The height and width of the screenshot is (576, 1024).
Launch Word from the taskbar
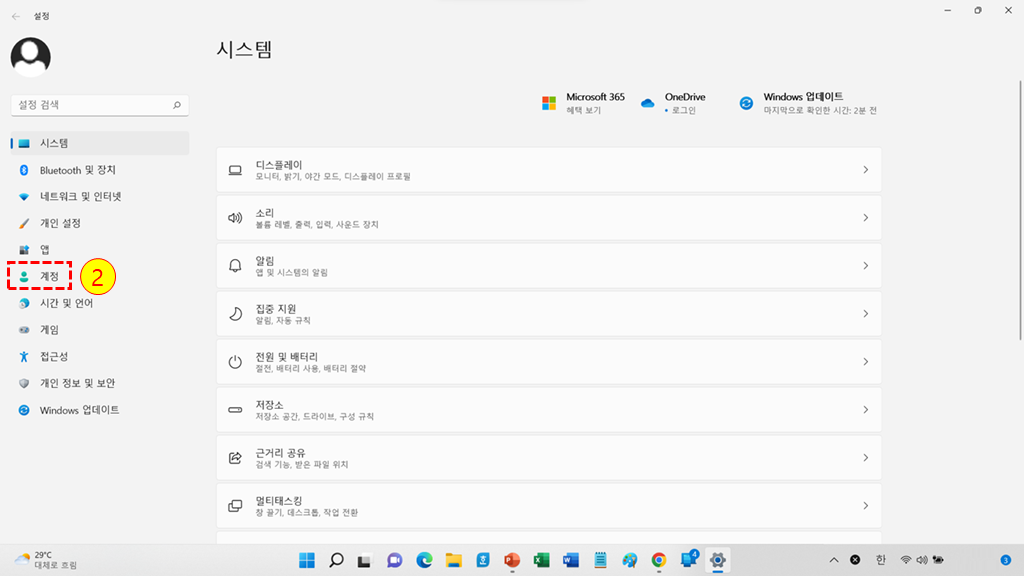coord(571,560)
